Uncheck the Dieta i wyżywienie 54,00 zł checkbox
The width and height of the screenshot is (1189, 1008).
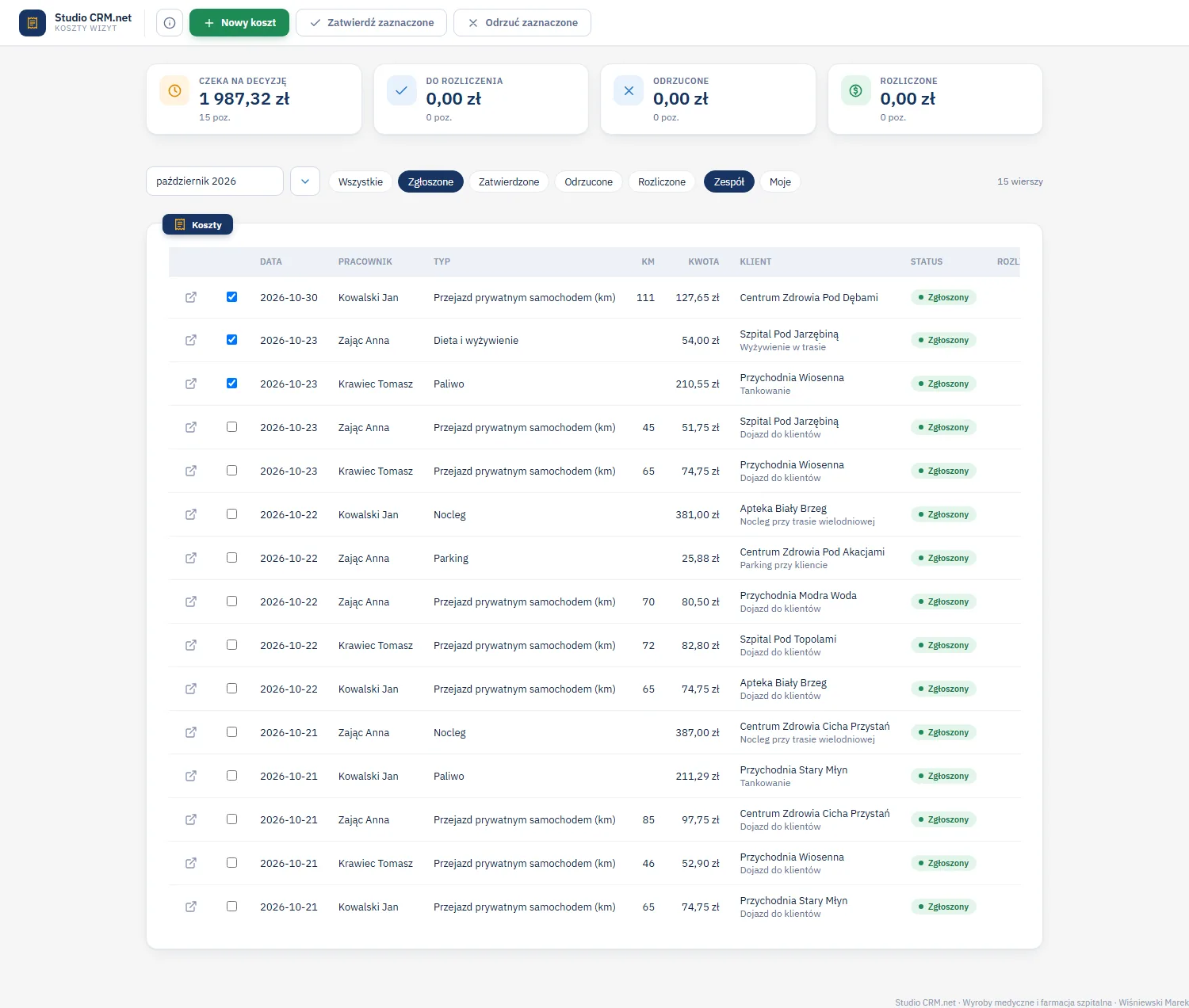click(231, 340)
